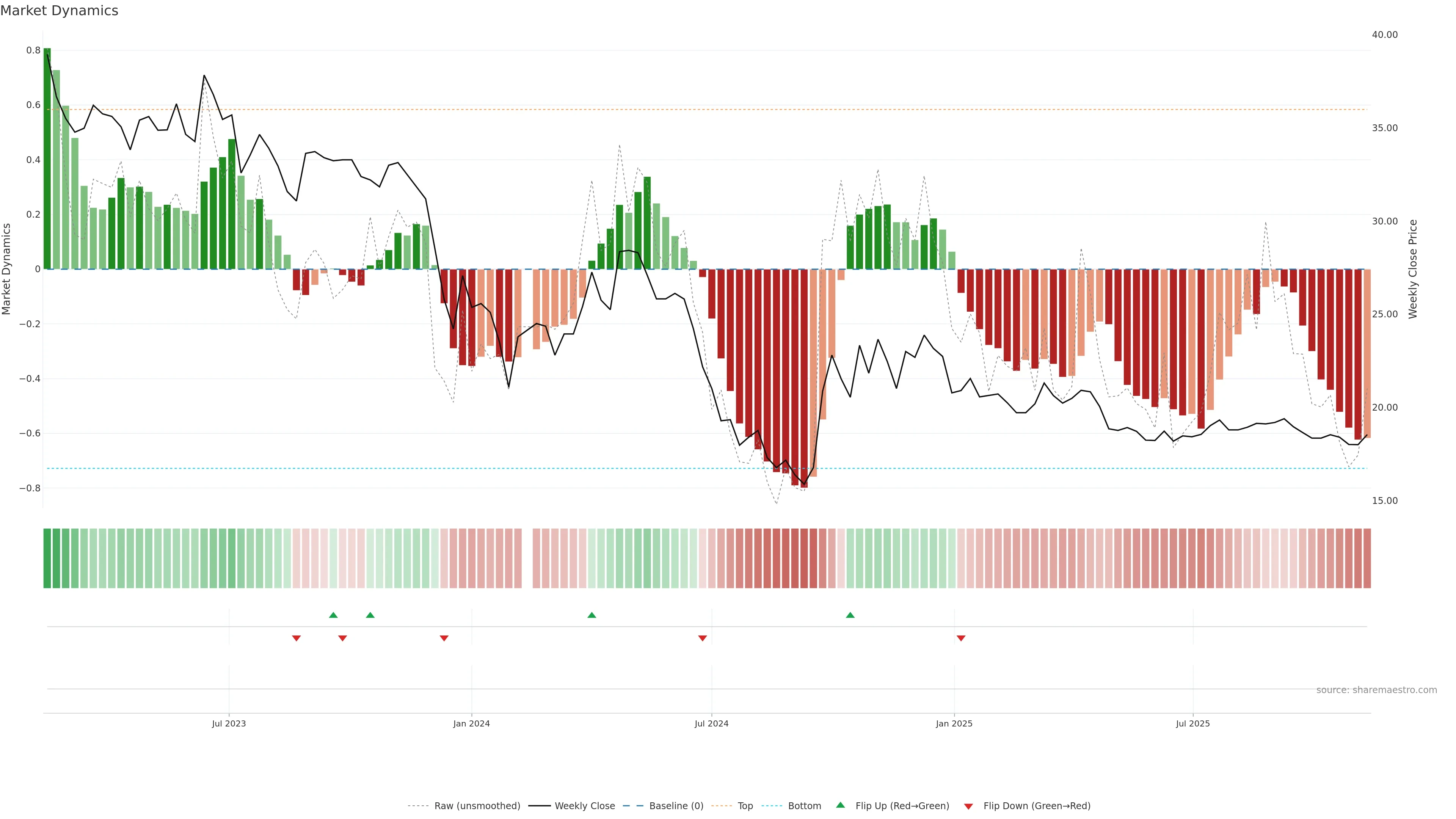Click the Flip Down red triangle legend icon
This screenshot has width=1456, height=819.
(968, 806)
